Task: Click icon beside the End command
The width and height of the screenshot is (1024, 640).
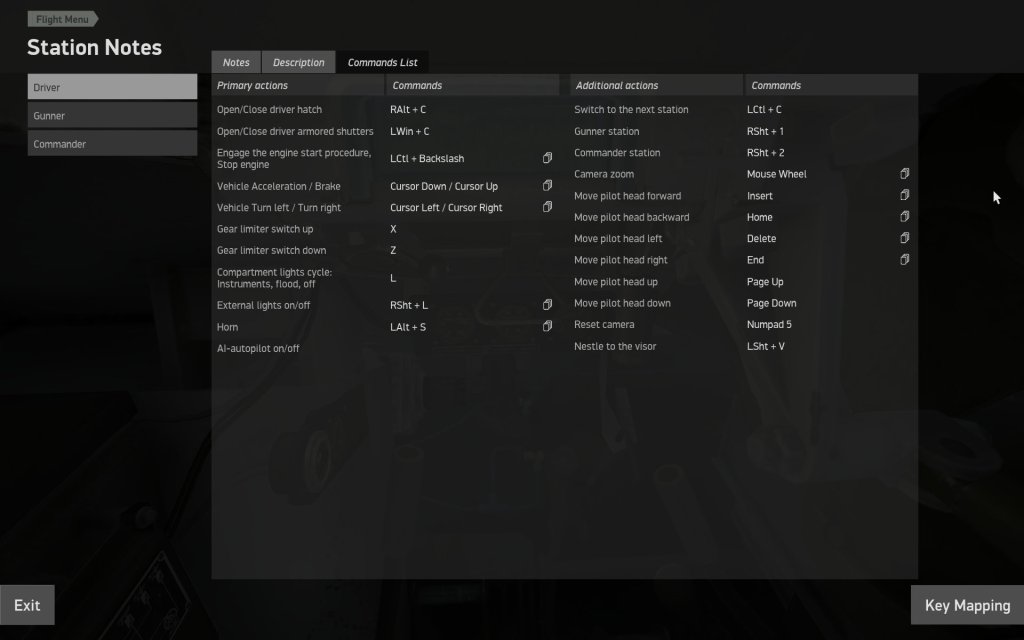Action: (904, 260)
